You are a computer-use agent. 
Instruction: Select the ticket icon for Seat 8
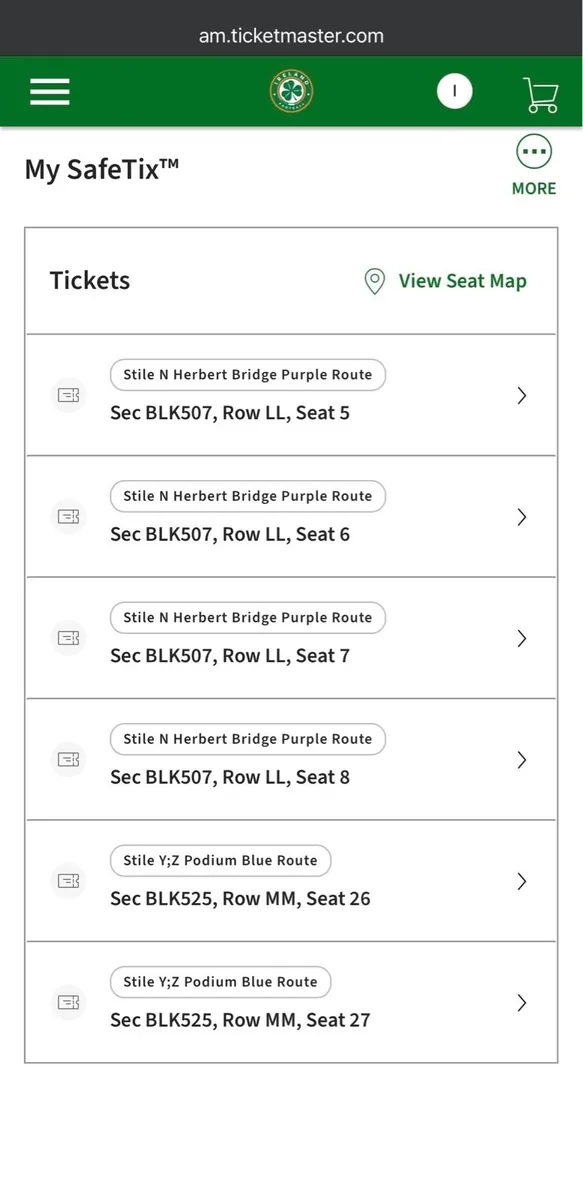tap(67, 760)
